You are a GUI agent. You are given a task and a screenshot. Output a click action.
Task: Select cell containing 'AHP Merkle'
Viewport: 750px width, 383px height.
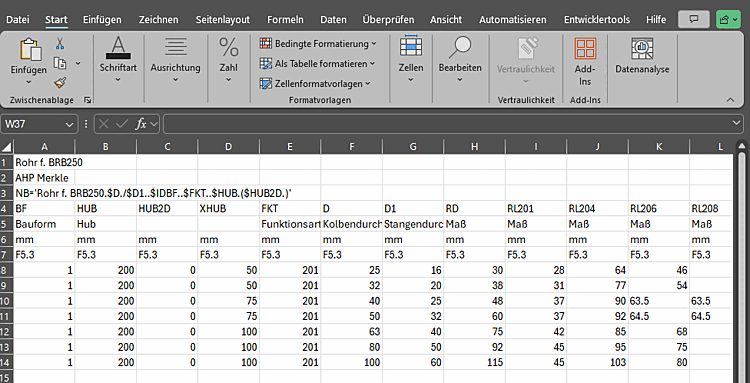coord(44,177)
